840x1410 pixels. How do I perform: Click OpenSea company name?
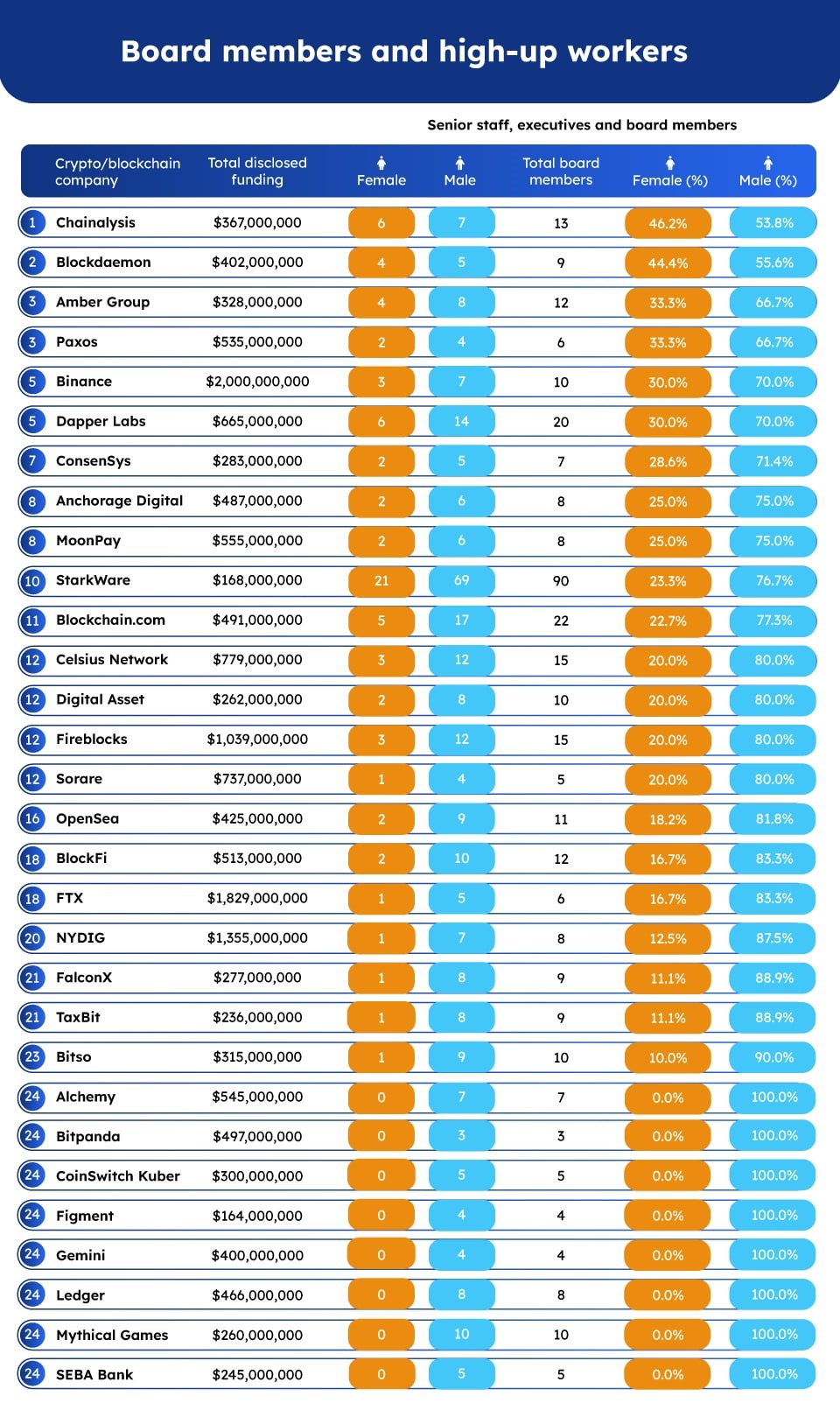87,818
